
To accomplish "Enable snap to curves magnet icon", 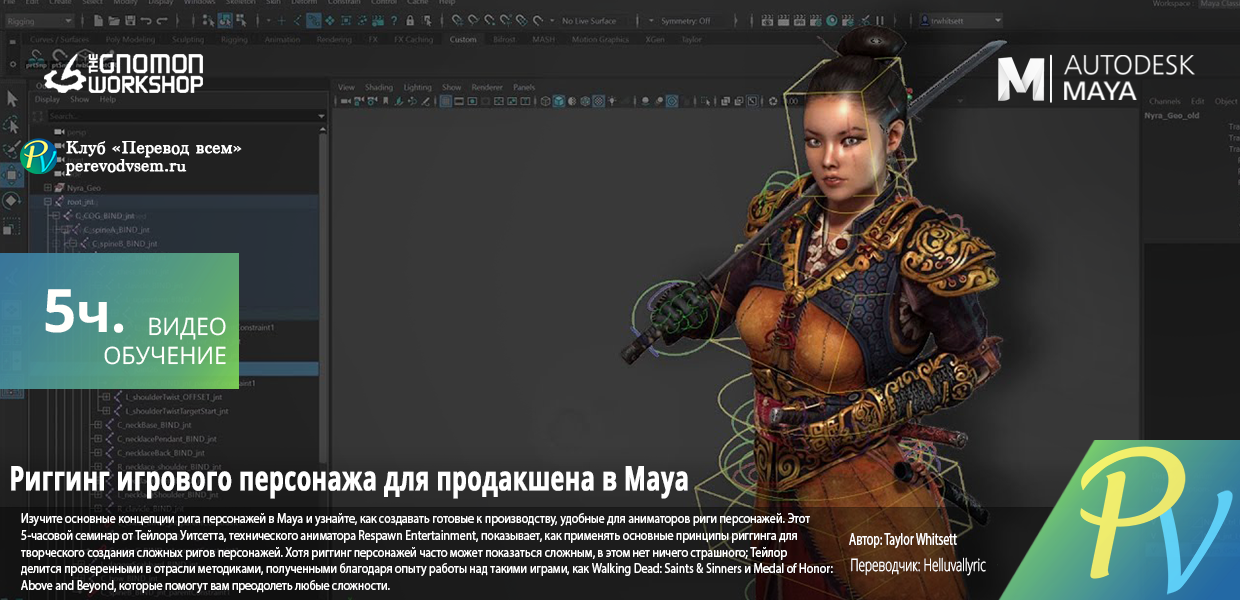I will (x=473, y=21).
